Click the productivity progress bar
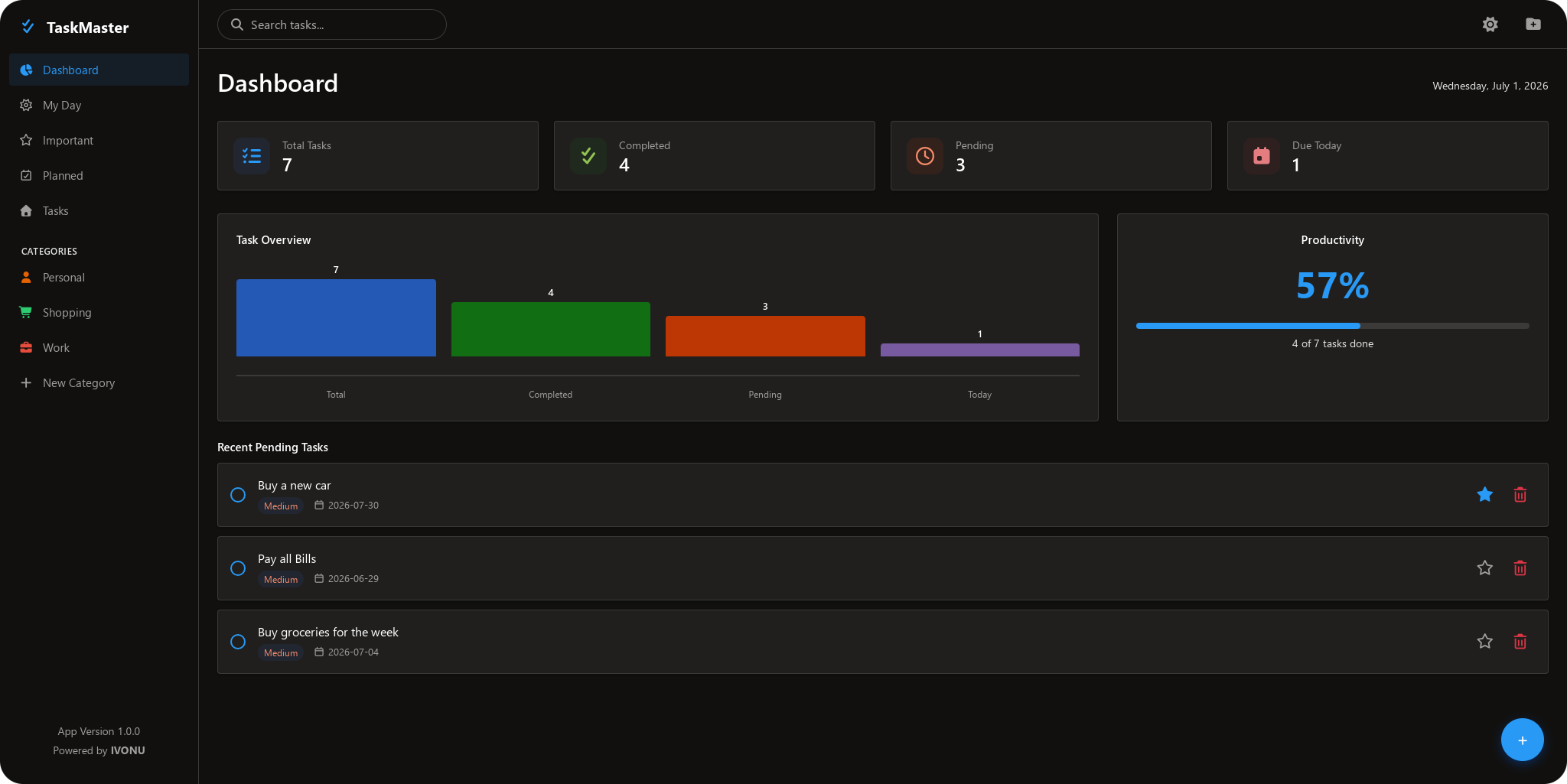Image resolution: width=1567 pixels, height=784 pixels. 1333,326
